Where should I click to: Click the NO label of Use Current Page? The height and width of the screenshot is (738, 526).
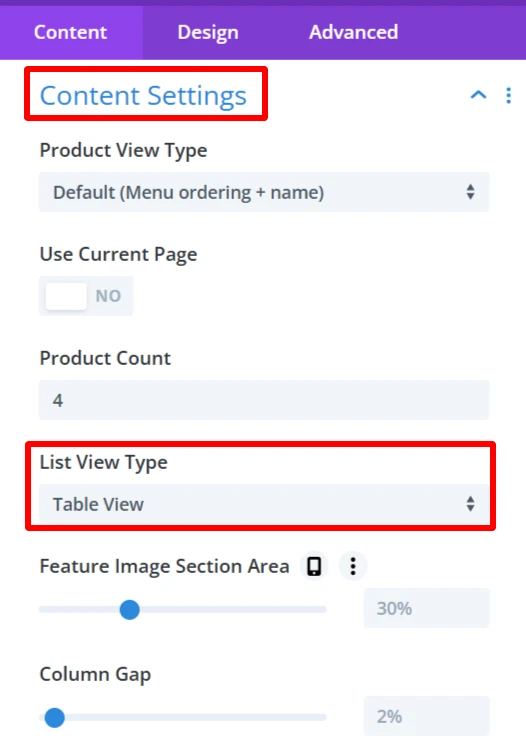(108, 296)
